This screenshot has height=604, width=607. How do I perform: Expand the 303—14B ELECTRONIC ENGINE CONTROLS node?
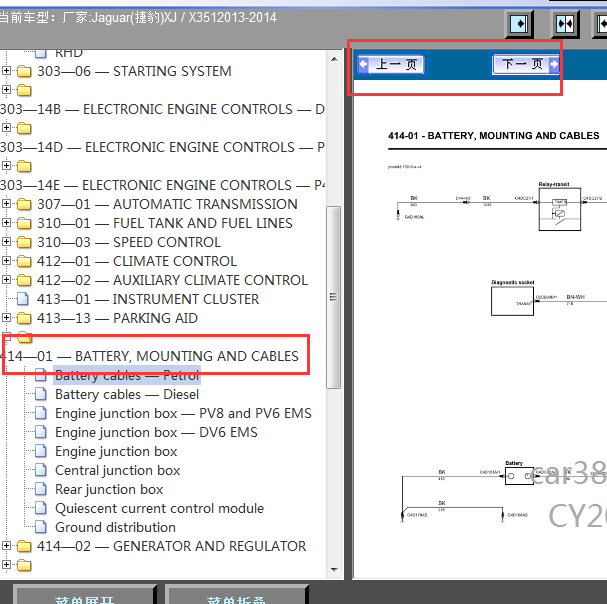[x=6, y=90]
